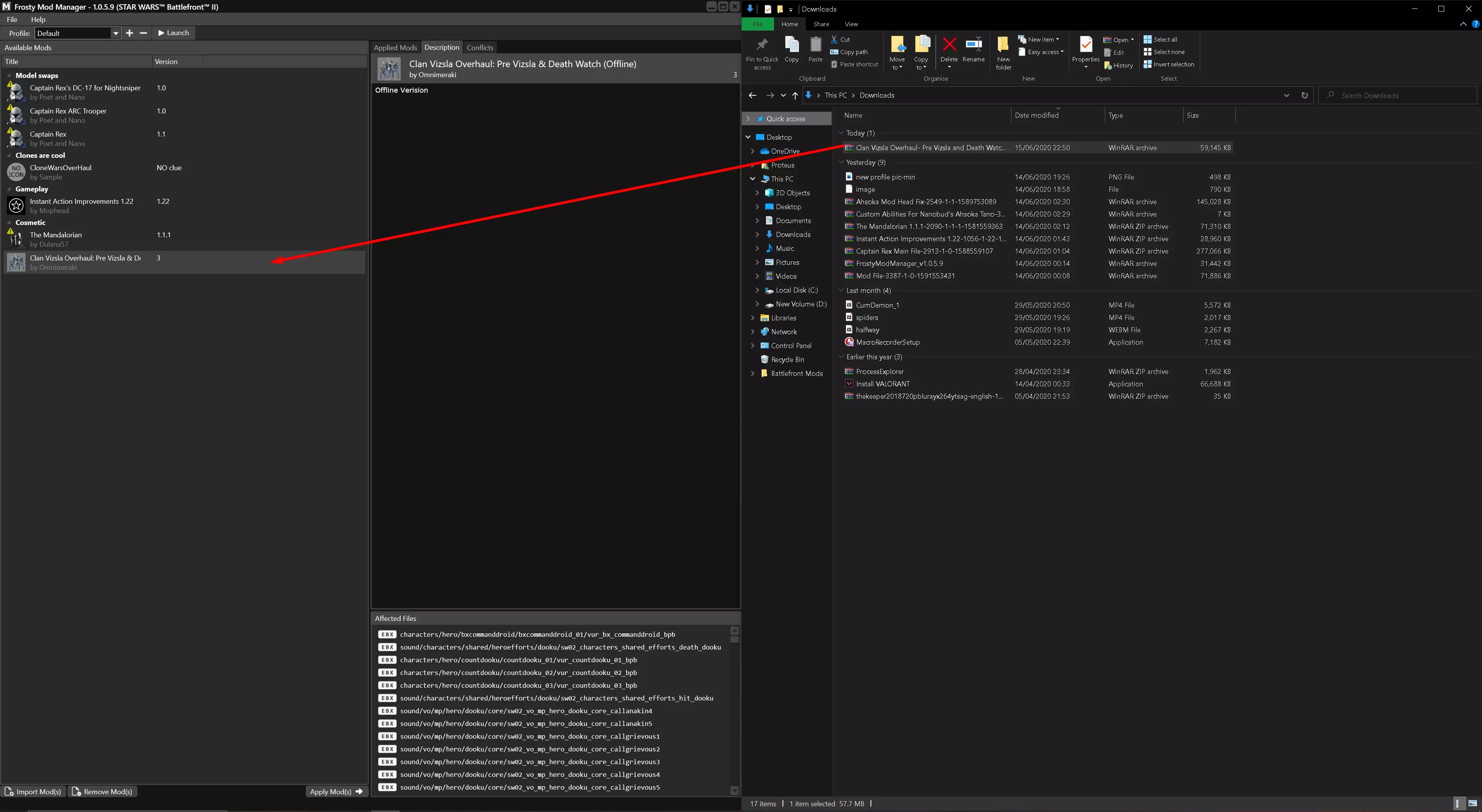Click The Mandalorian mod thumbnail icon

16,239
